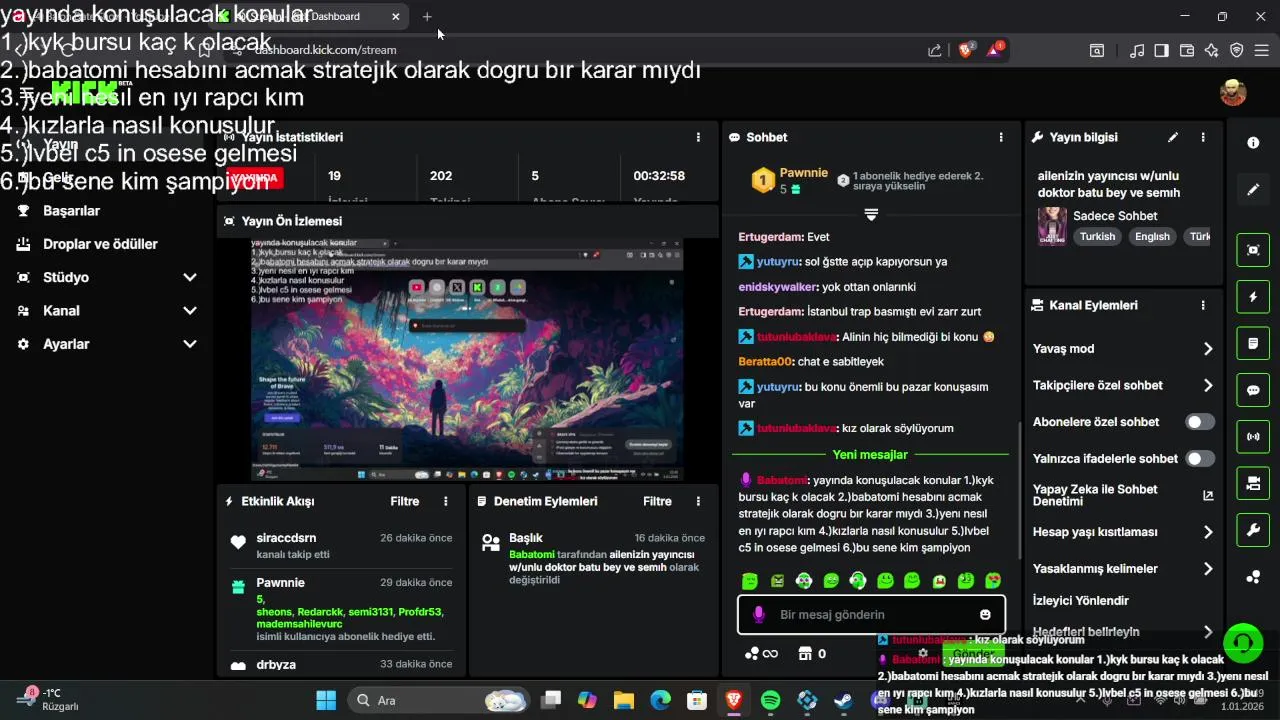This screenshot has height=720, width=1280.
Task: Open the Brave VPN shield icon
Action: click(1236, 50)
